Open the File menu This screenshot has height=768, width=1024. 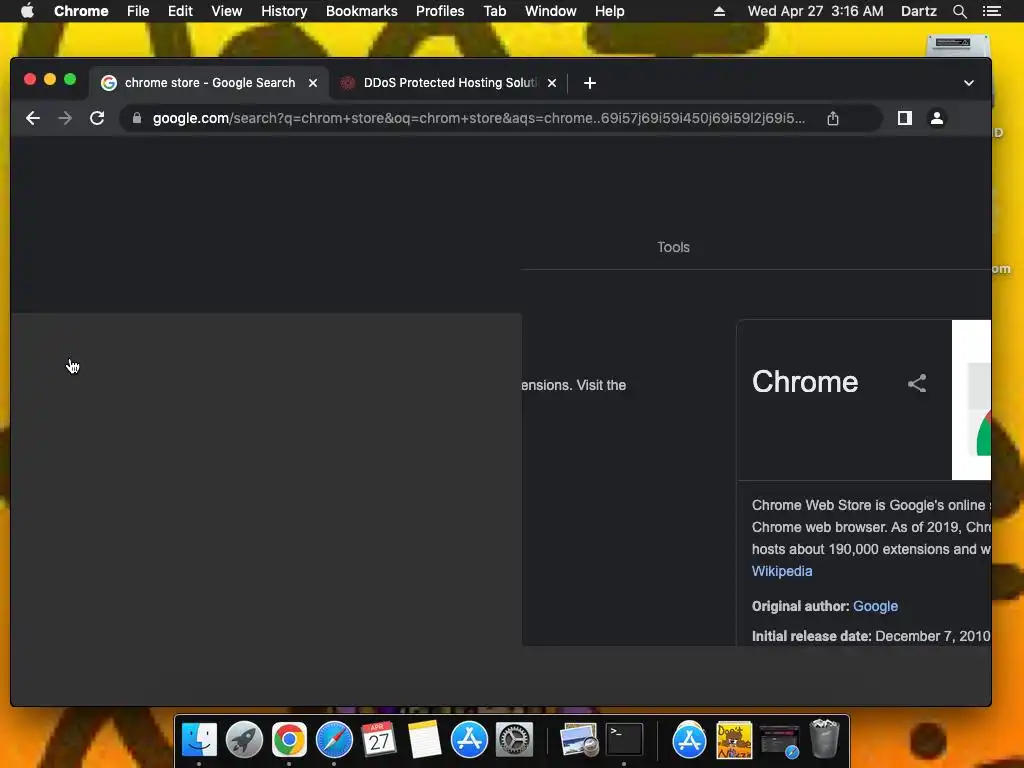pyautogui.click(x=138, y=11)
